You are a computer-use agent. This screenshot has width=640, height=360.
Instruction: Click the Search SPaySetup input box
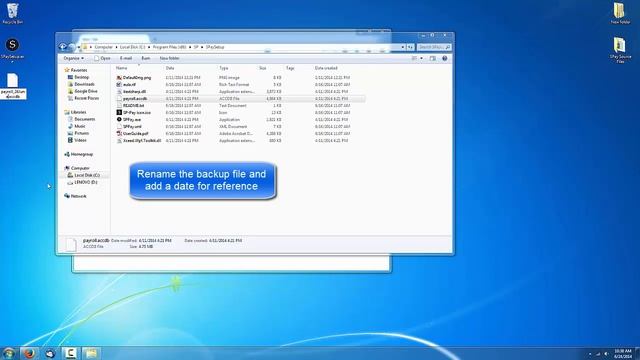tap(434, 47)
